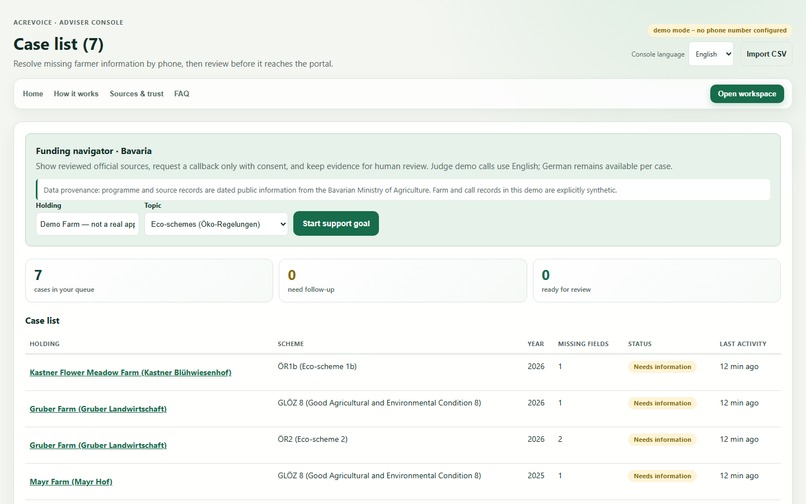Open Gruber Farm case for ÖR2

click(98, 445)
